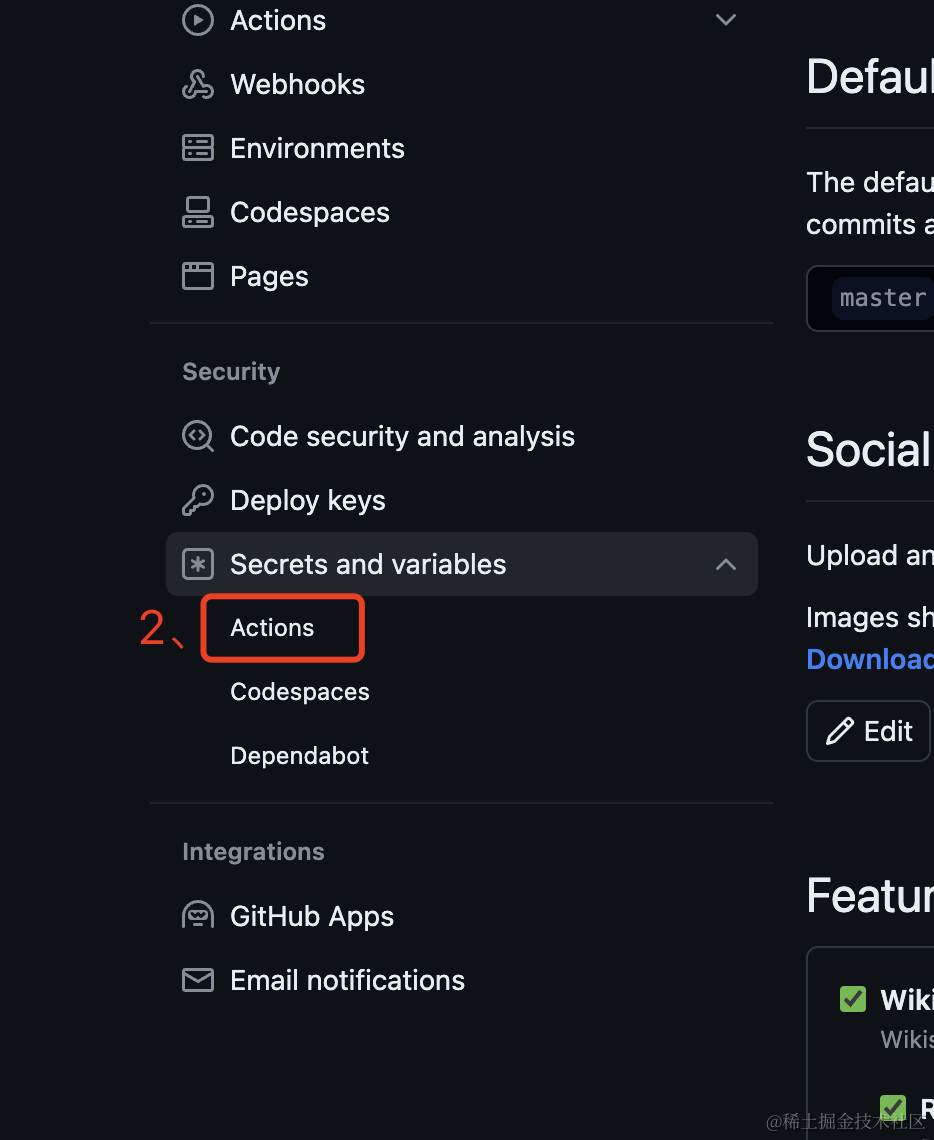Screen dimensions: 934x1140
Task: Open Actions under Secrets and variables
Action: [x=272, y=628]
